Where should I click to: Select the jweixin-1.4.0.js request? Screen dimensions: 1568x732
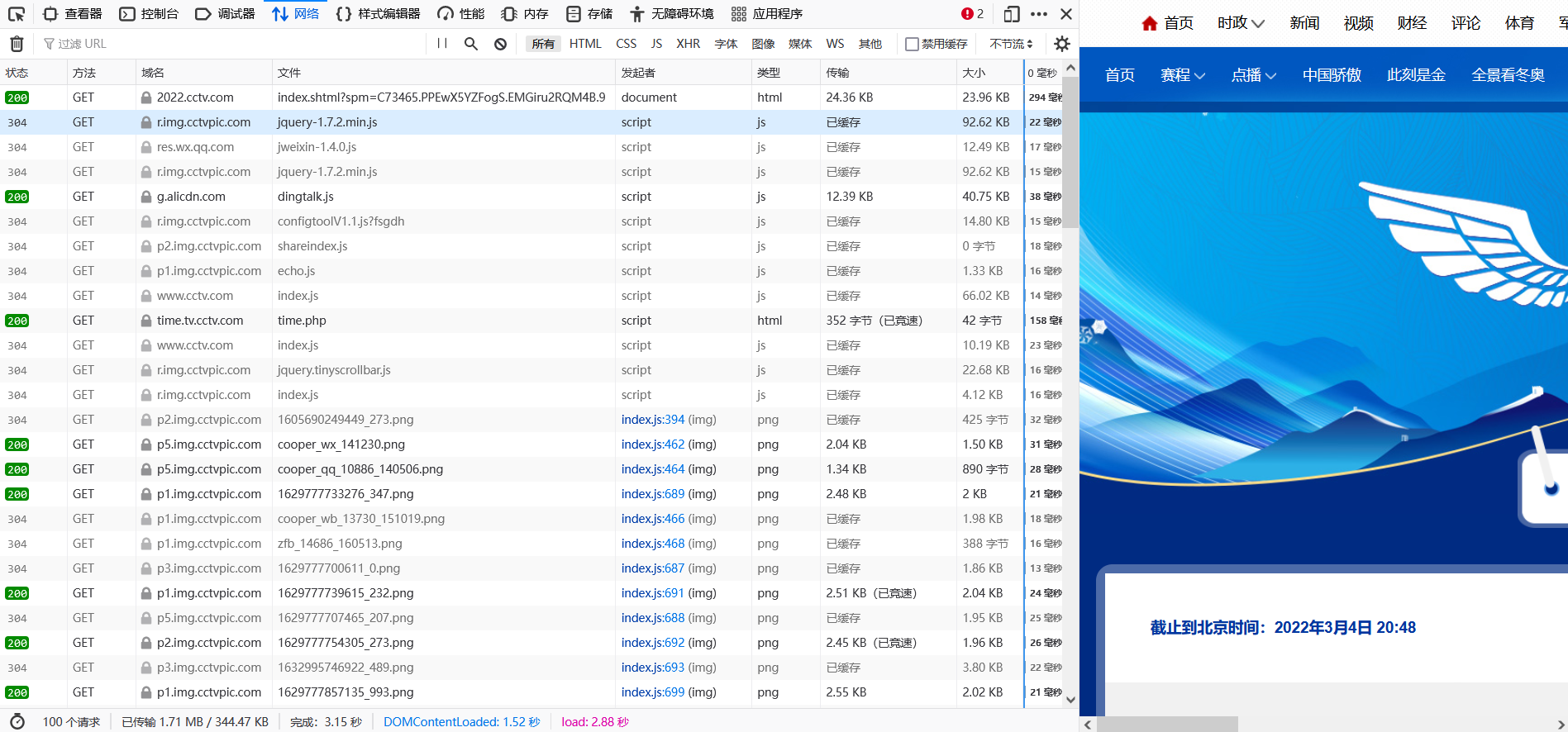click(531, 147)
